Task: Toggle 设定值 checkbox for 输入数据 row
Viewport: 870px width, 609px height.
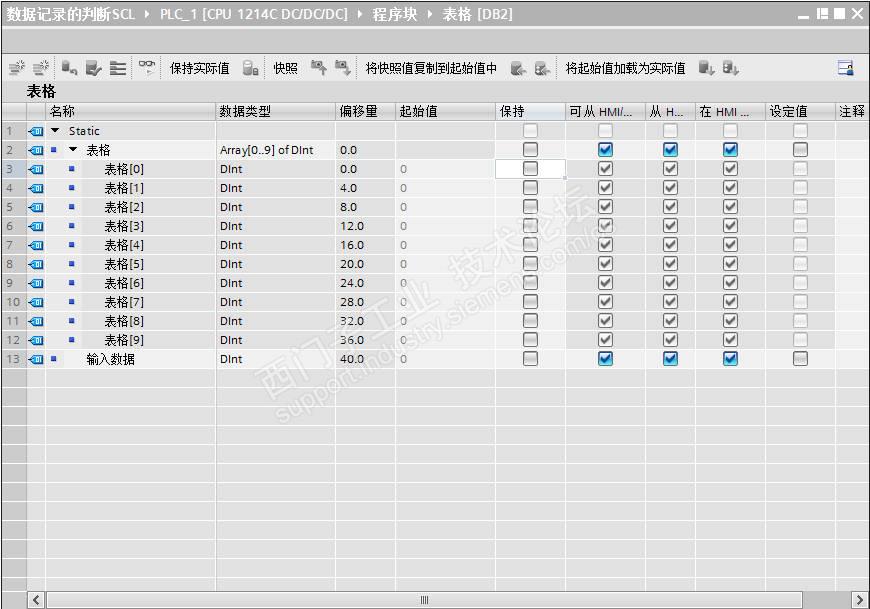Action: click(x=800, y=359)
